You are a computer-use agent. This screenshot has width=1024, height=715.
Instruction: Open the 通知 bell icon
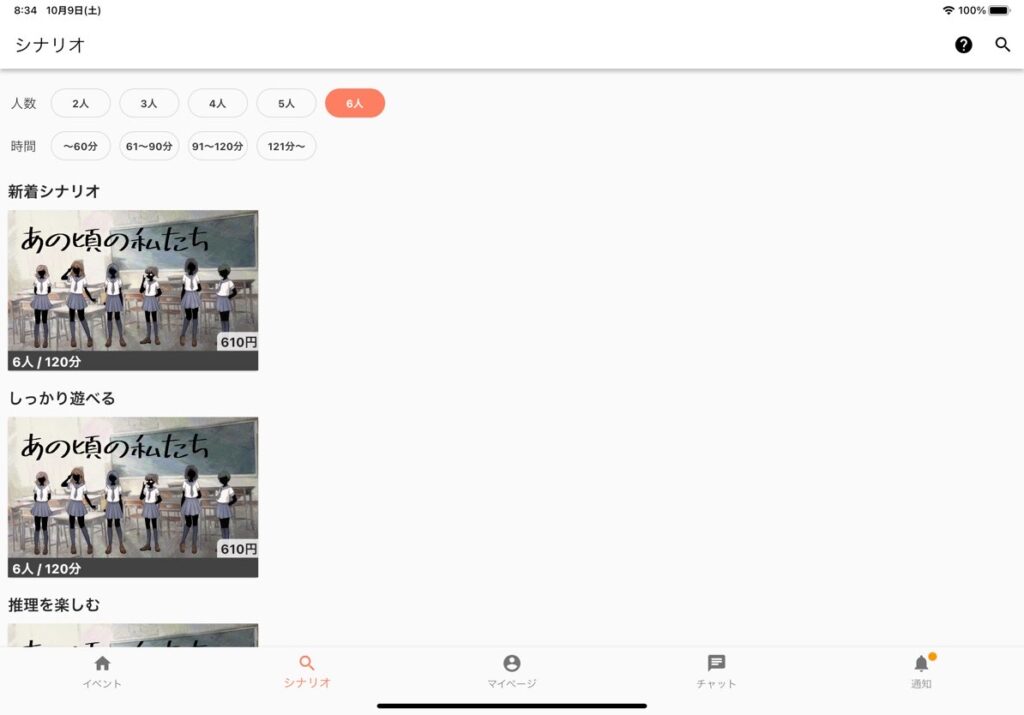click(x=921, y=664)
